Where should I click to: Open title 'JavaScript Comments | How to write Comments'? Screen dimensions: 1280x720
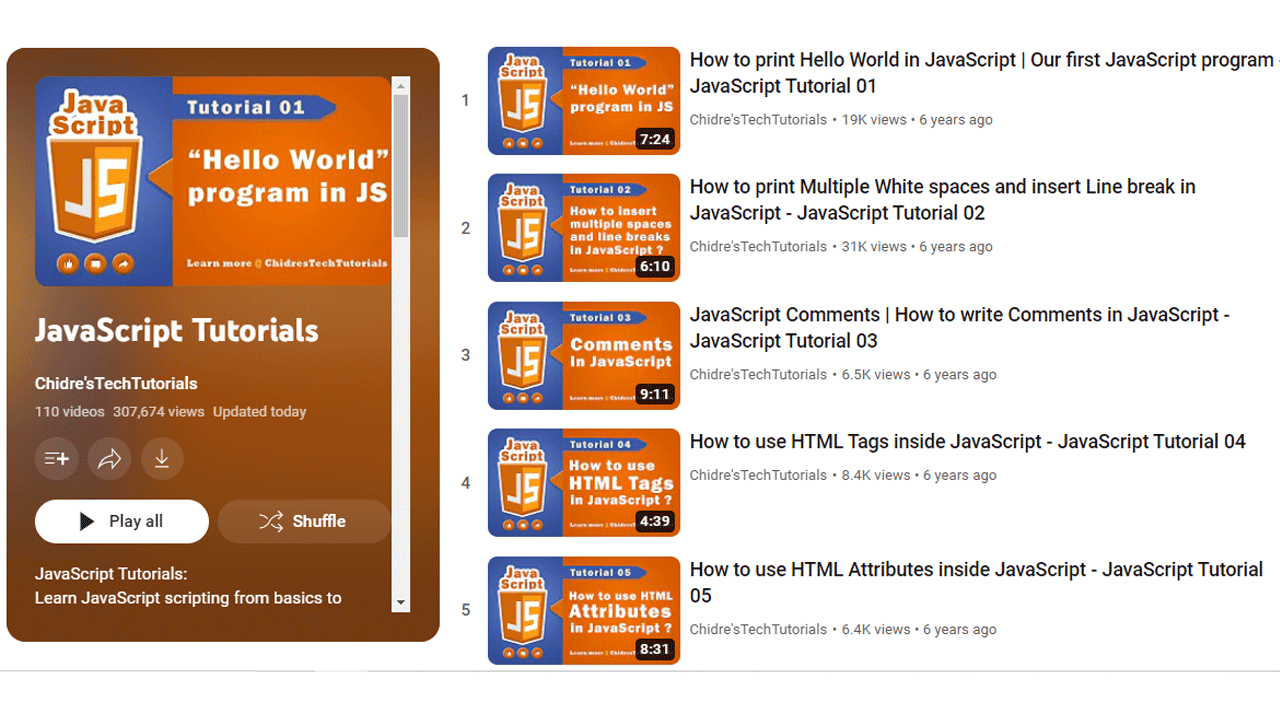(960, 328)
